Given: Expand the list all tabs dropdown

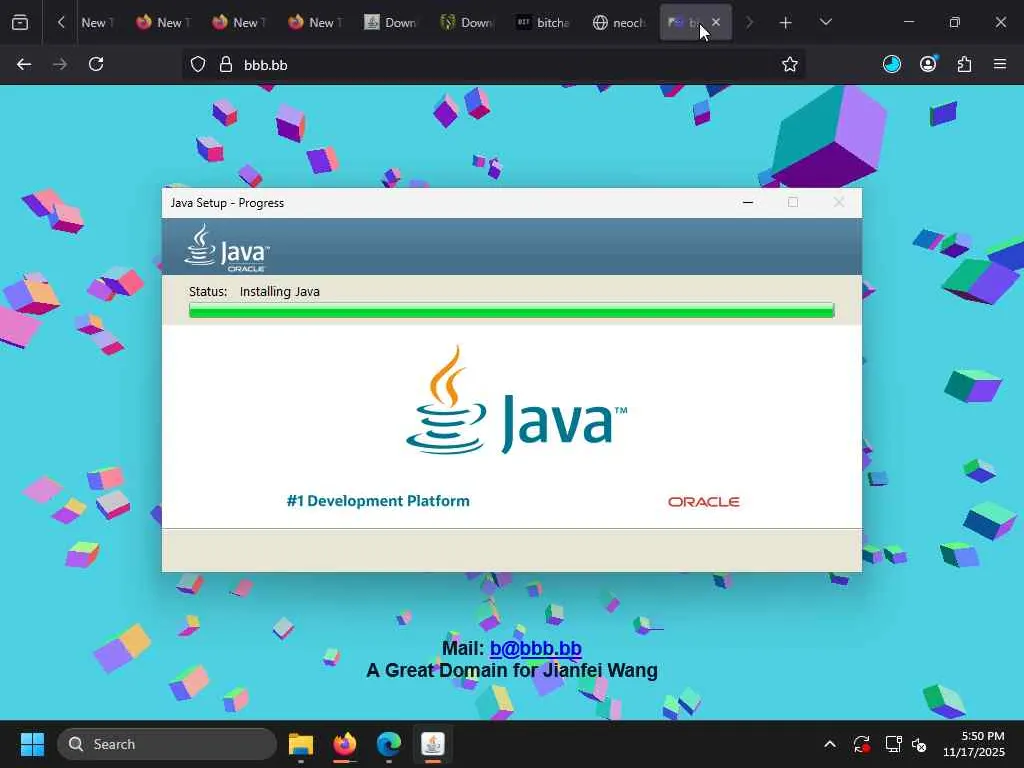Looking at the screenshot, I should pos(825,22).
